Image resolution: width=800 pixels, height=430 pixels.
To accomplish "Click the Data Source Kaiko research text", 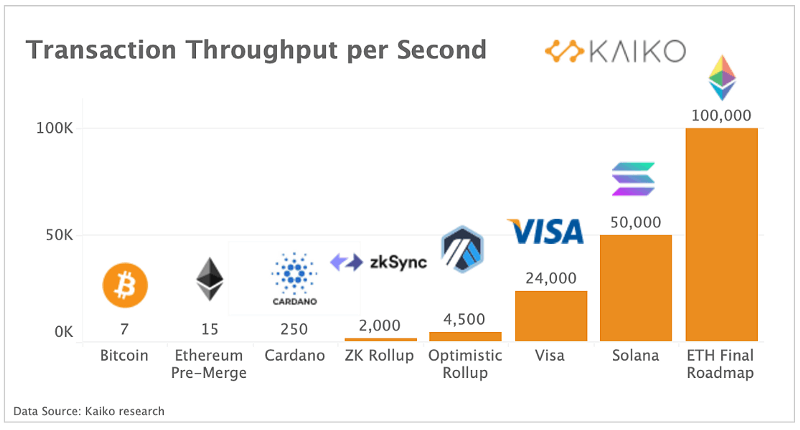I will (89, 411).
